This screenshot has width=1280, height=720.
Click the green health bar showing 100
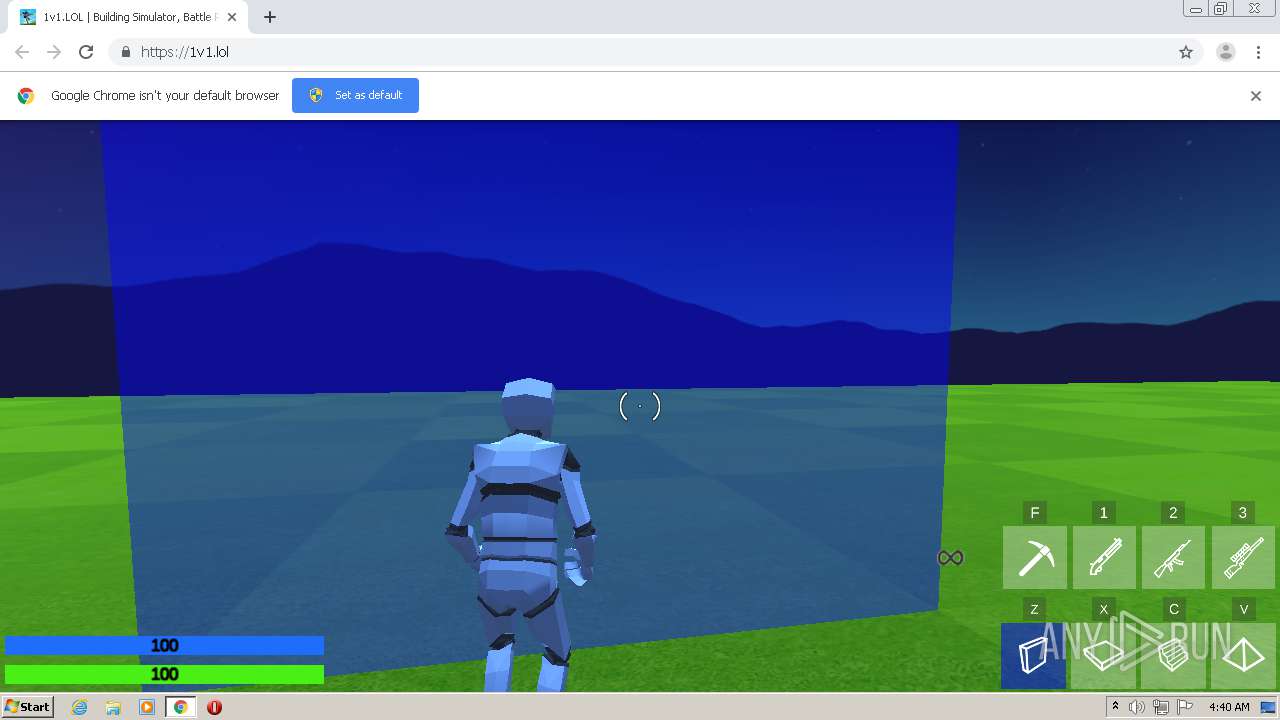point(164,674)
